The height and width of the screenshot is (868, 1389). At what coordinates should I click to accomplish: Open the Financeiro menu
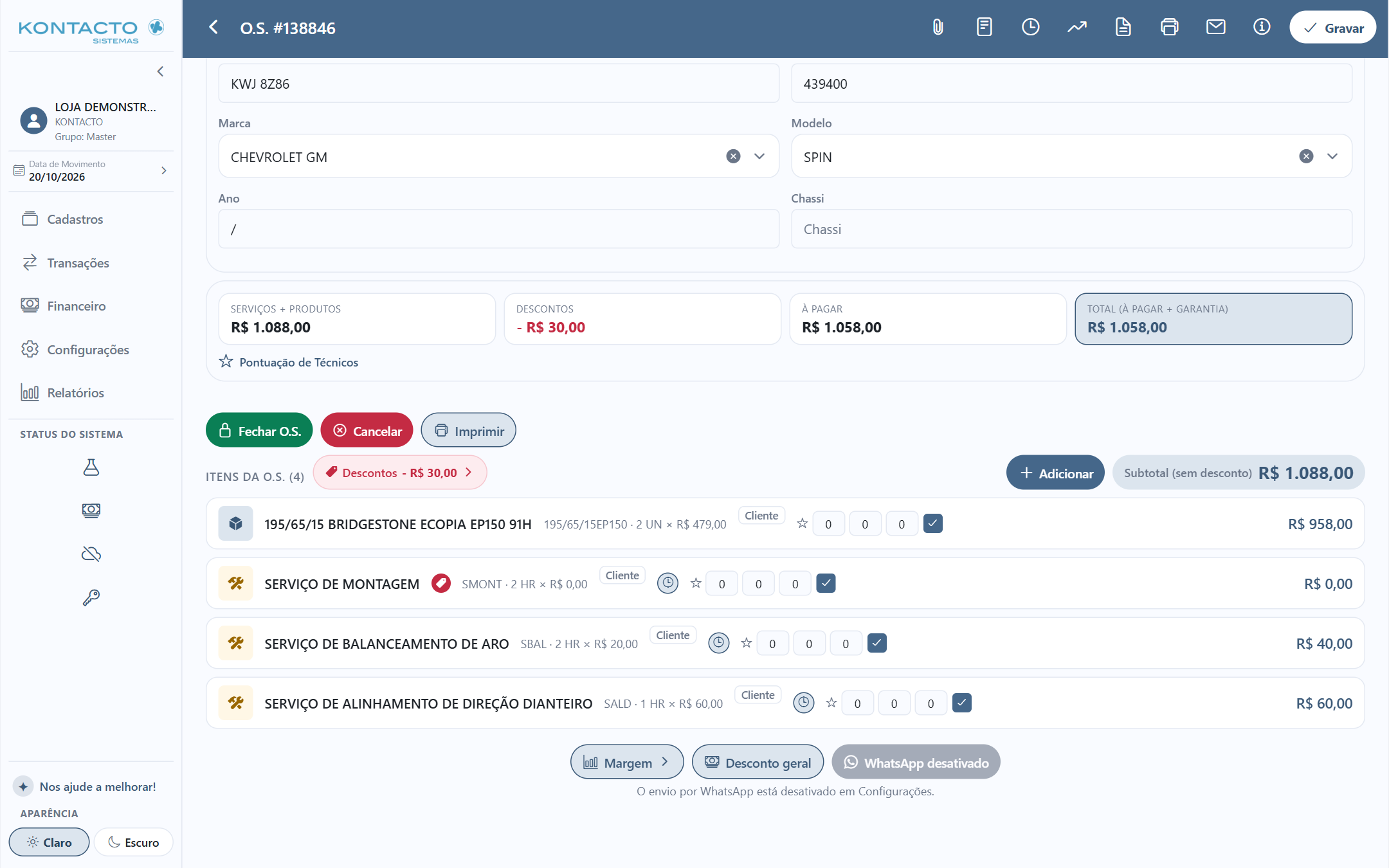coord(91,306)
